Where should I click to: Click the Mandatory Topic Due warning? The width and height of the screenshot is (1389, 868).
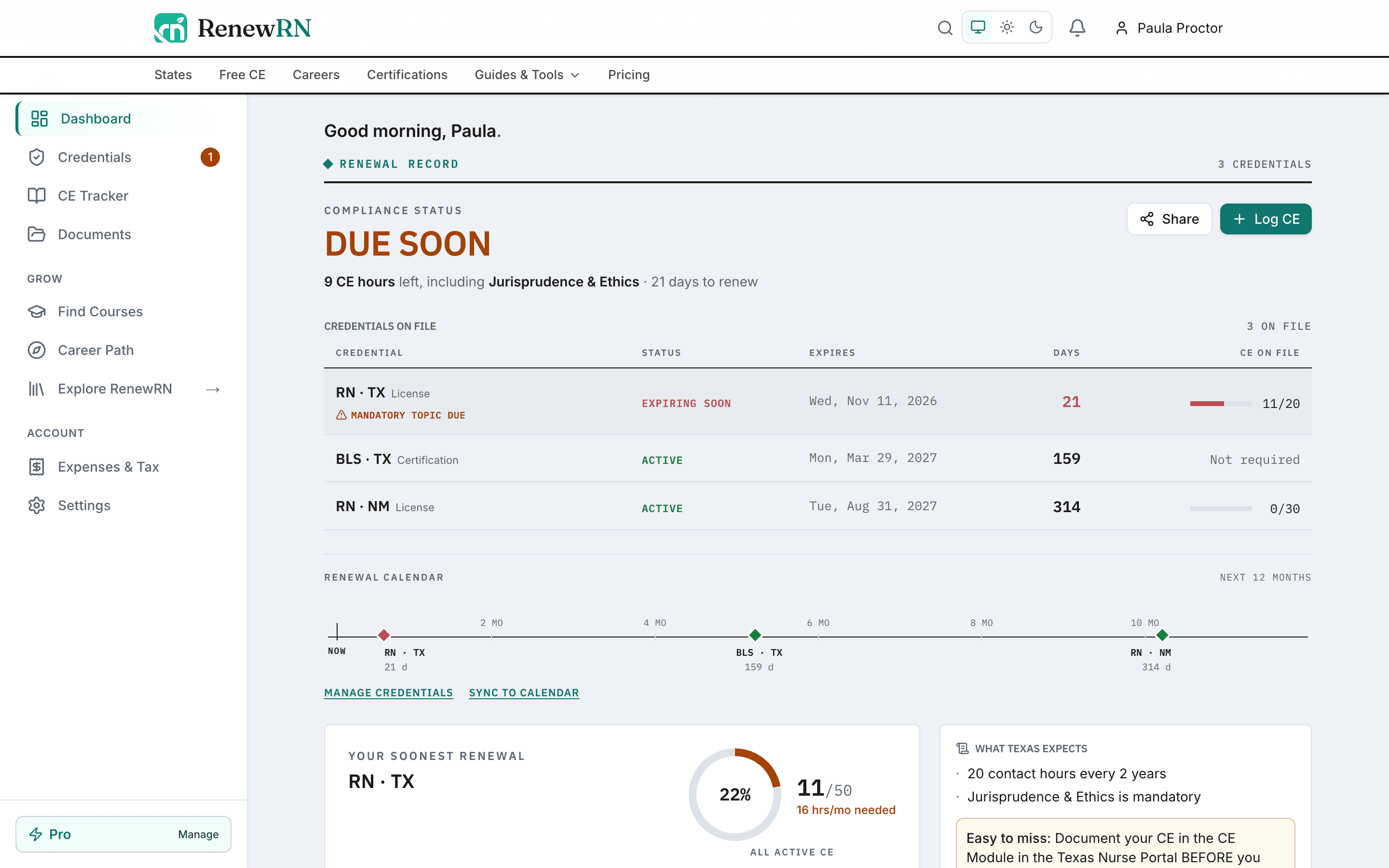click(x=401, y=415)
